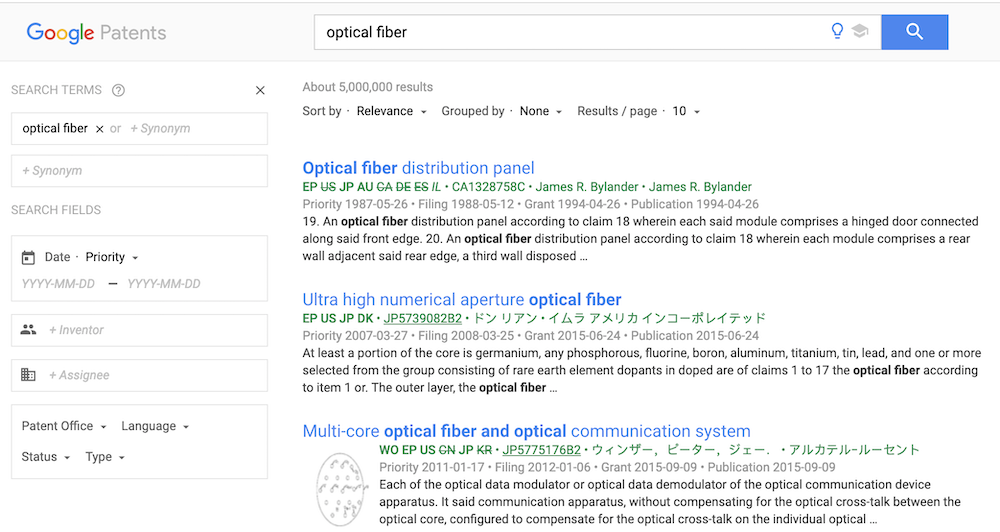Expand the Type filter dropdown
Viewport: 1000px width, 532px height.
click(105, 457)
